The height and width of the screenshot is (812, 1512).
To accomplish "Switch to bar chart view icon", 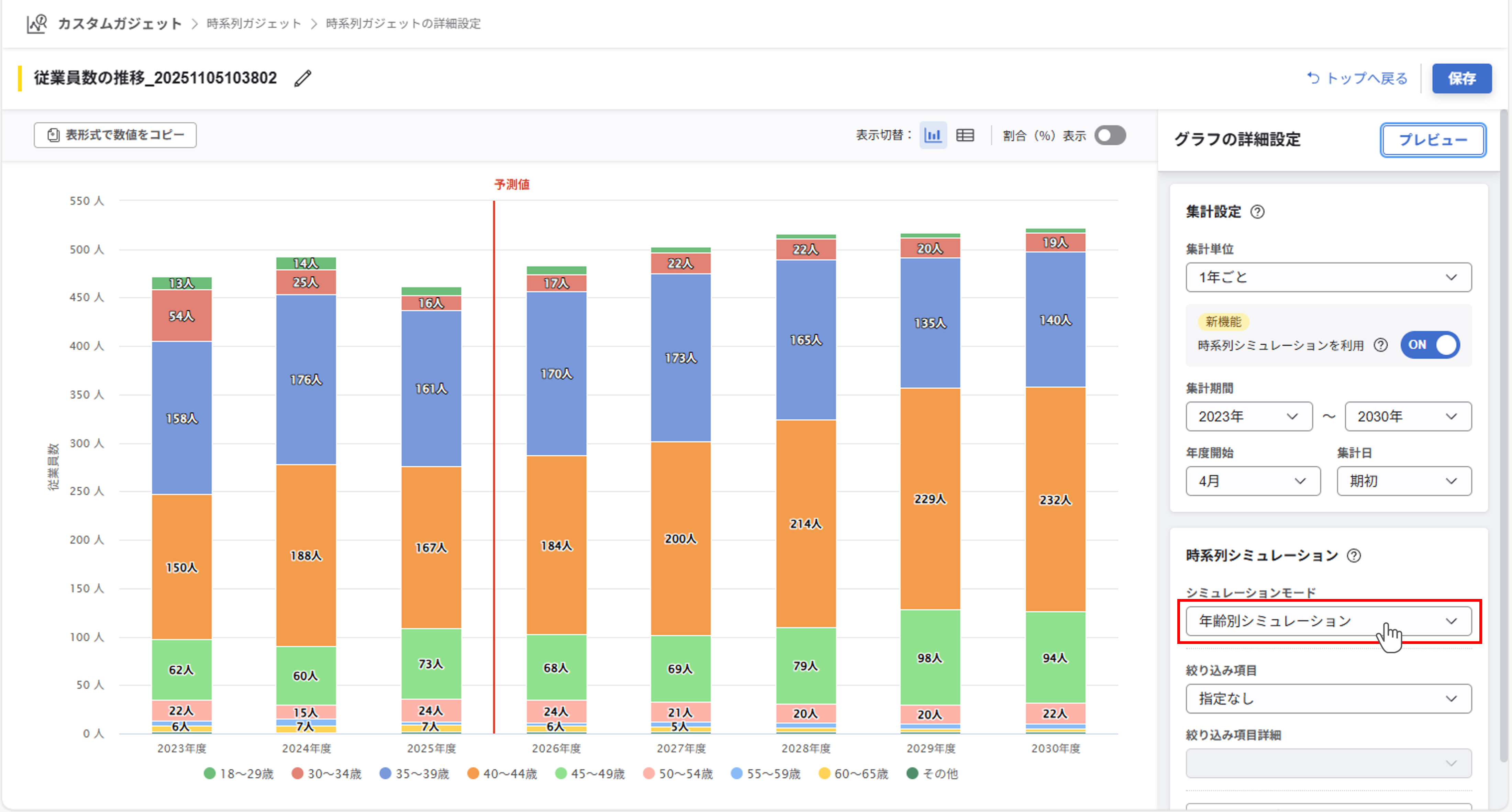I will (x=933, y=136).
